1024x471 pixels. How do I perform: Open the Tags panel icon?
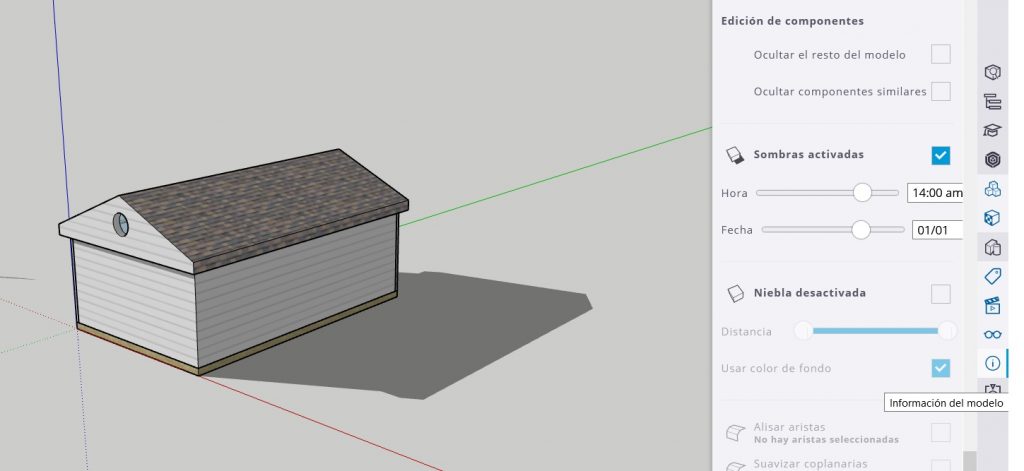pos(992,276)
